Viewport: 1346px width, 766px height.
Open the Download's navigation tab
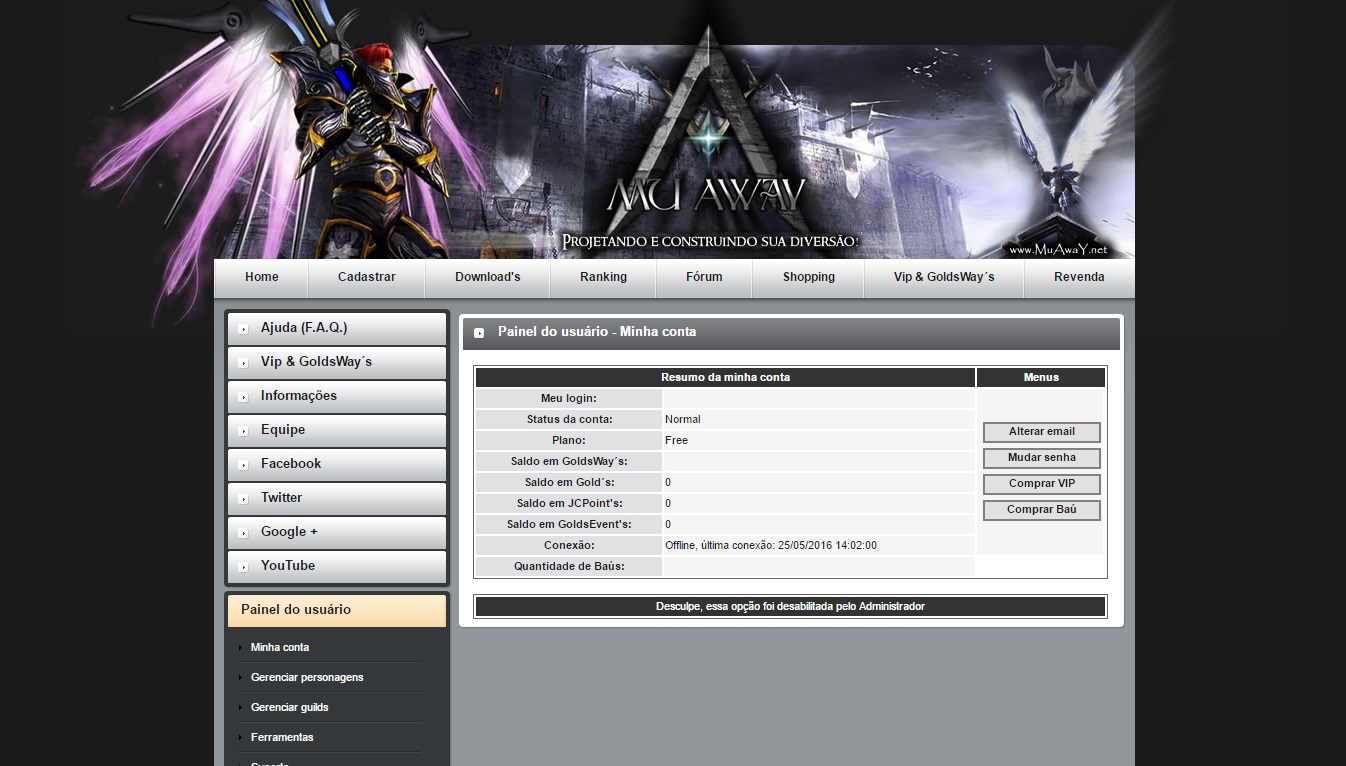487,277
